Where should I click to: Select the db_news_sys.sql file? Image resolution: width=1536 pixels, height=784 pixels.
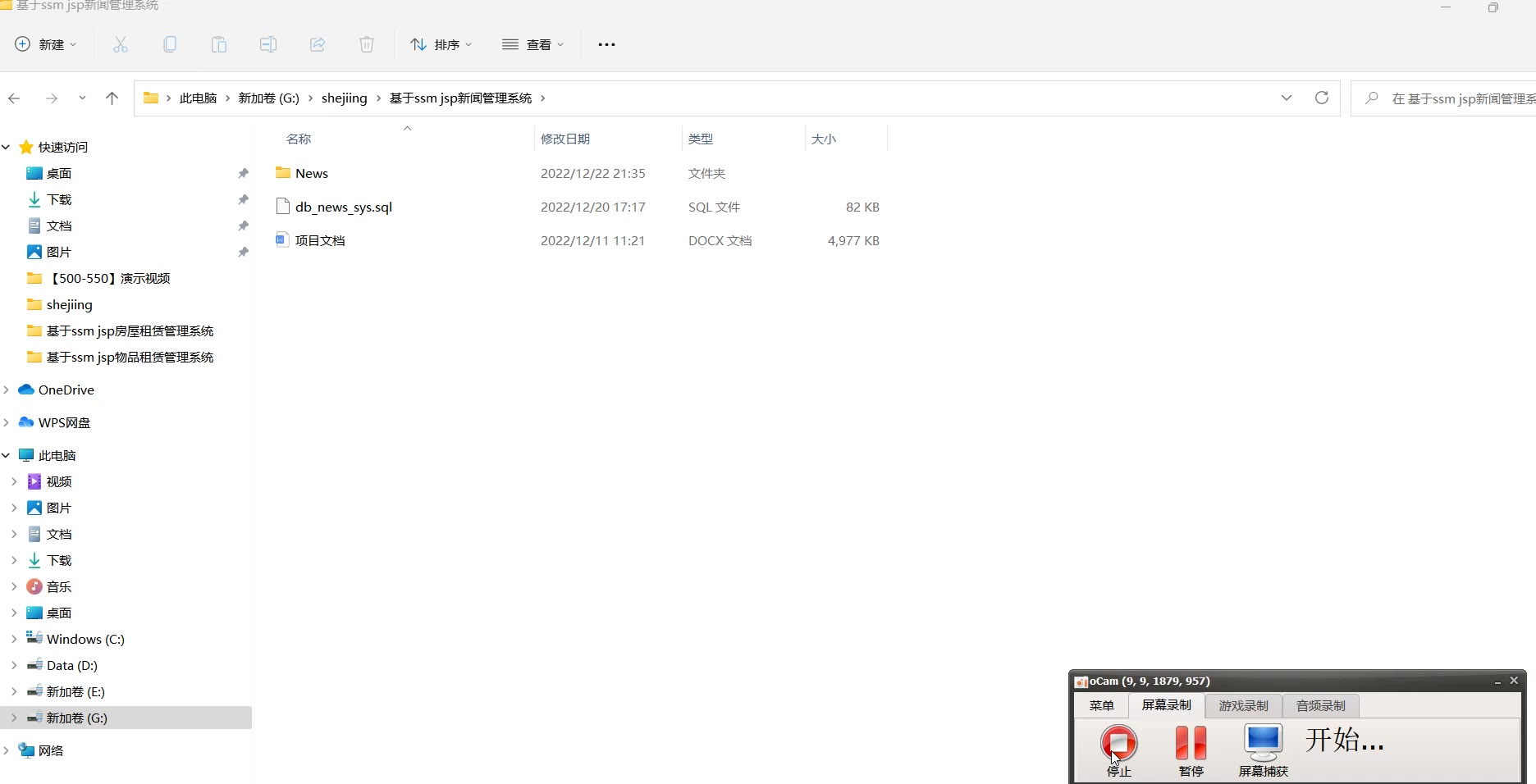point(343,207)
